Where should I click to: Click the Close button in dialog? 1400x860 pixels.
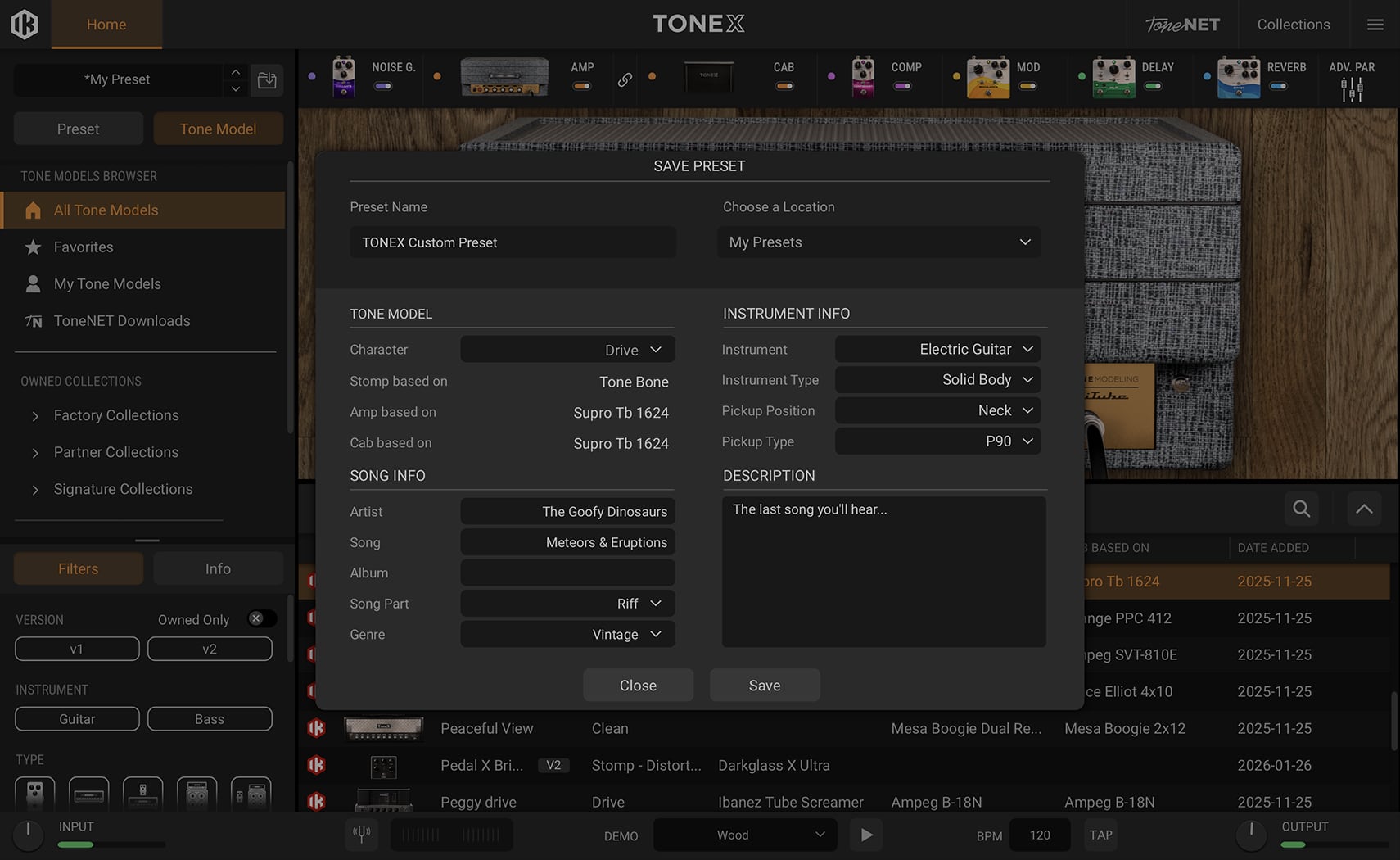pos(638,686)
